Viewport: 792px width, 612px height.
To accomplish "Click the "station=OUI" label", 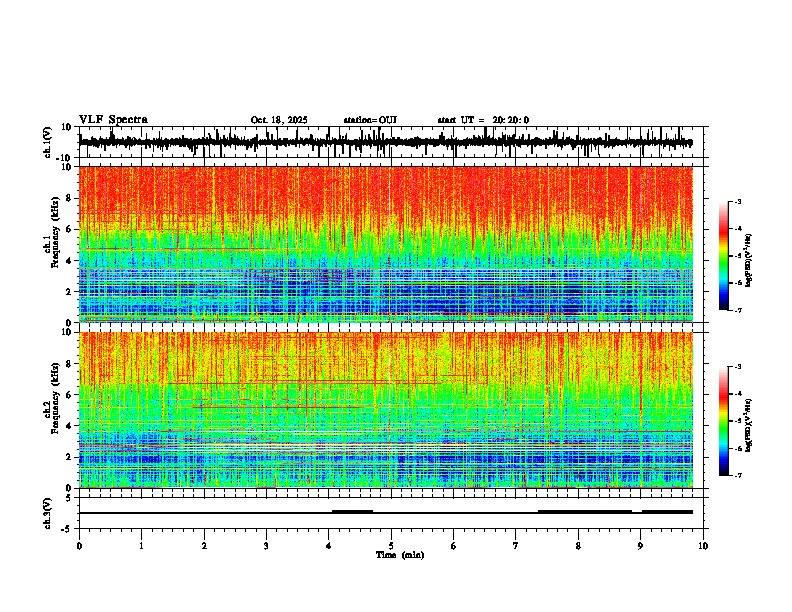I will (370, 120).
